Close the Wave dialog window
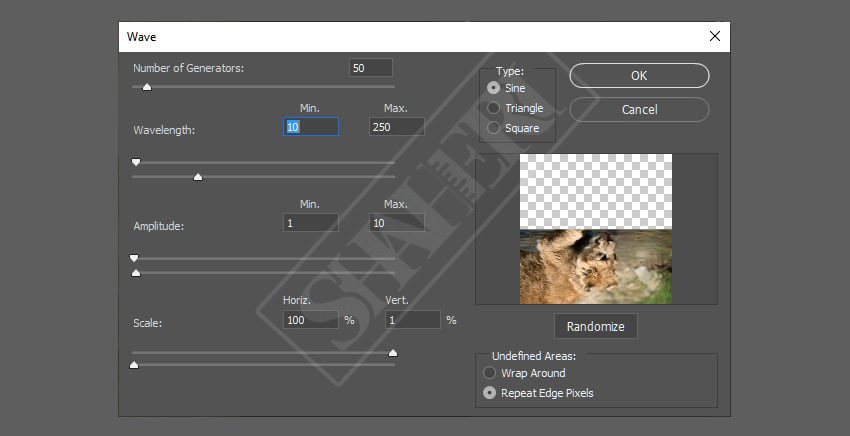The image size is (850, 436). pos(714,36)
